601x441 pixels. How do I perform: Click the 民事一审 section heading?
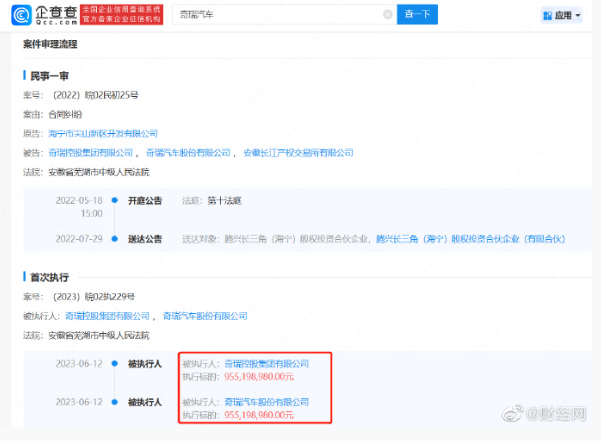click(49, 76)
